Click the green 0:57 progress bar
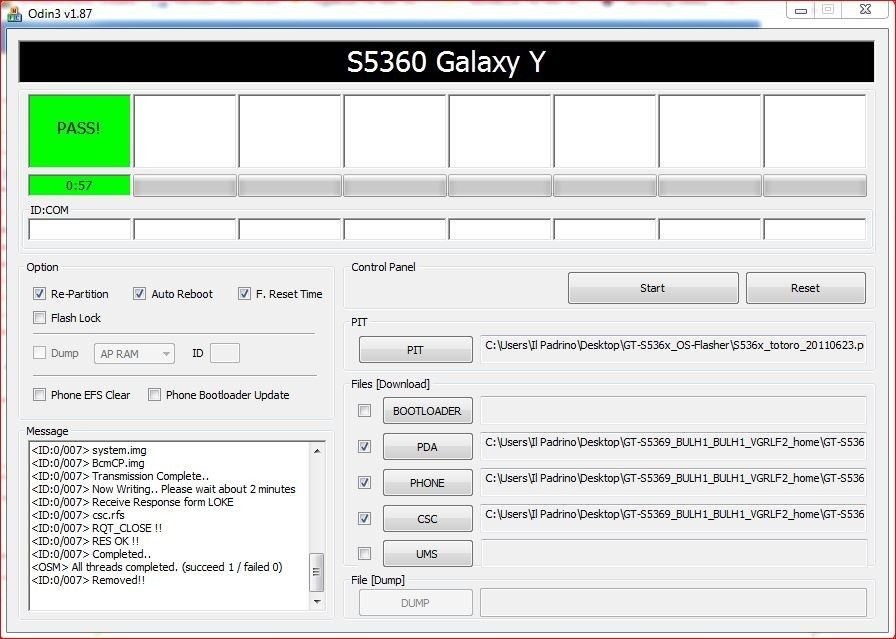 point(79,185)
